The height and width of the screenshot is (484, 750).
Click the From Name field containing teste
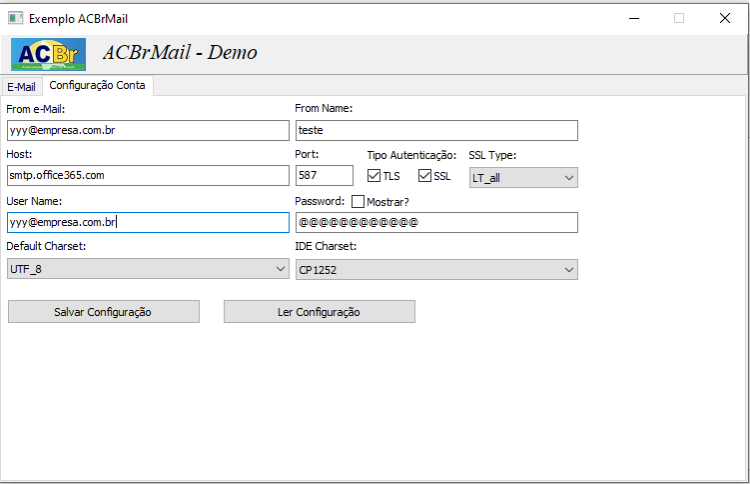pyautogui.click(x=437, y=131)
